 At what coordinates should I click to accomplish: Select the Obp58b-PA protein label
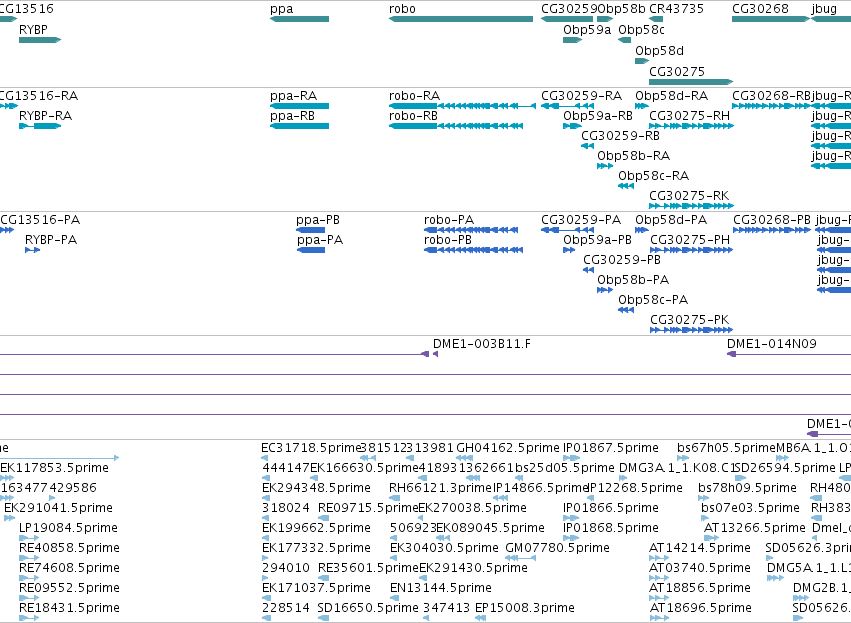click(633, 280)
